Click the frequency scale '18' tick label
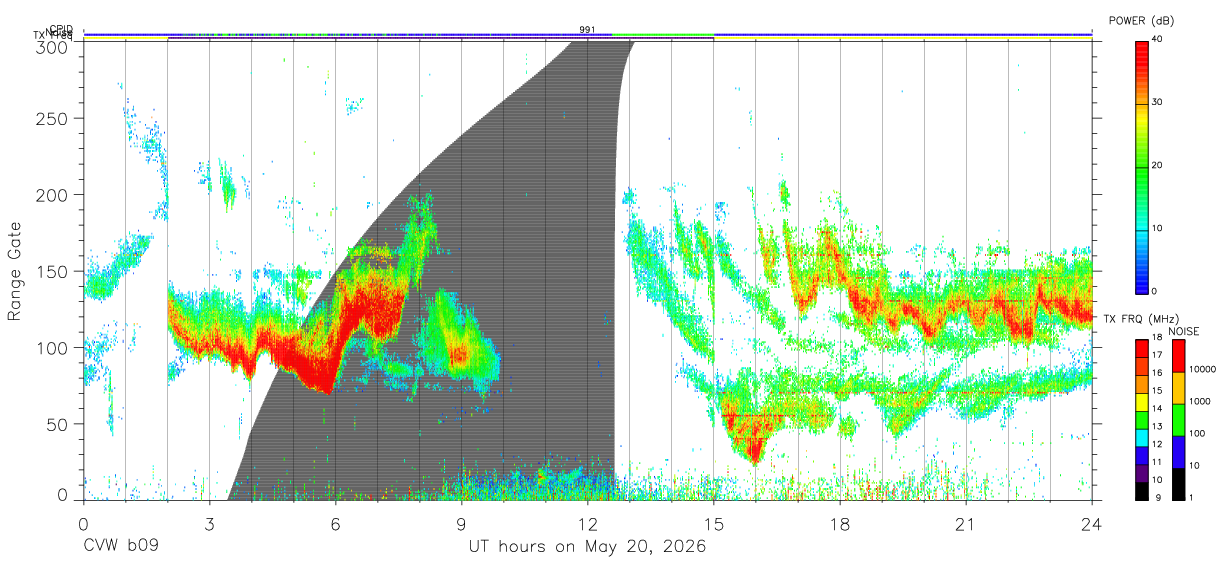The width and height of the screenshot is (1228, 567). pos(1157,339)
